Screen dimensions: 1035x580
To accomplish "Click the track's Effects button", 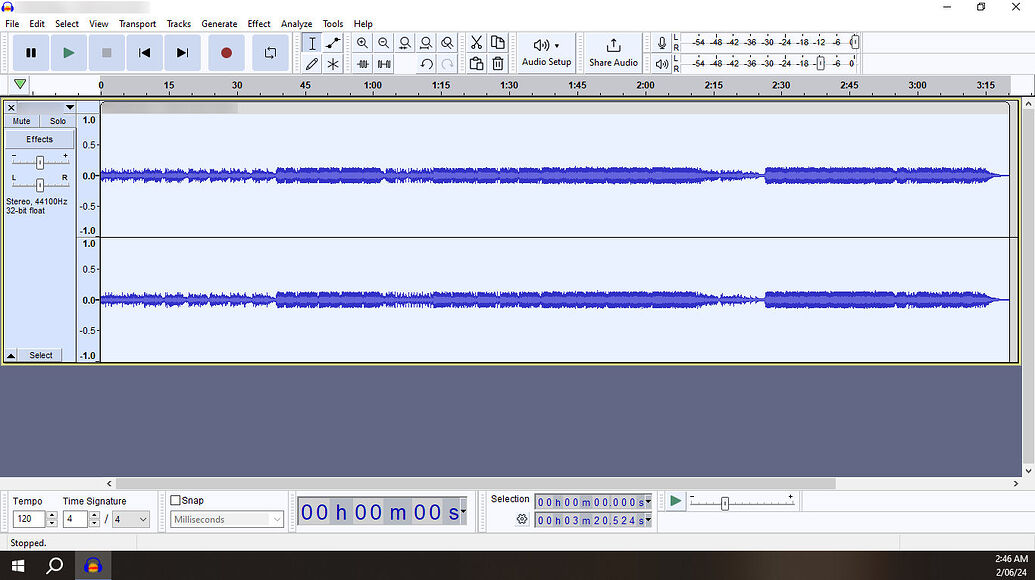I will coord(39,138).
